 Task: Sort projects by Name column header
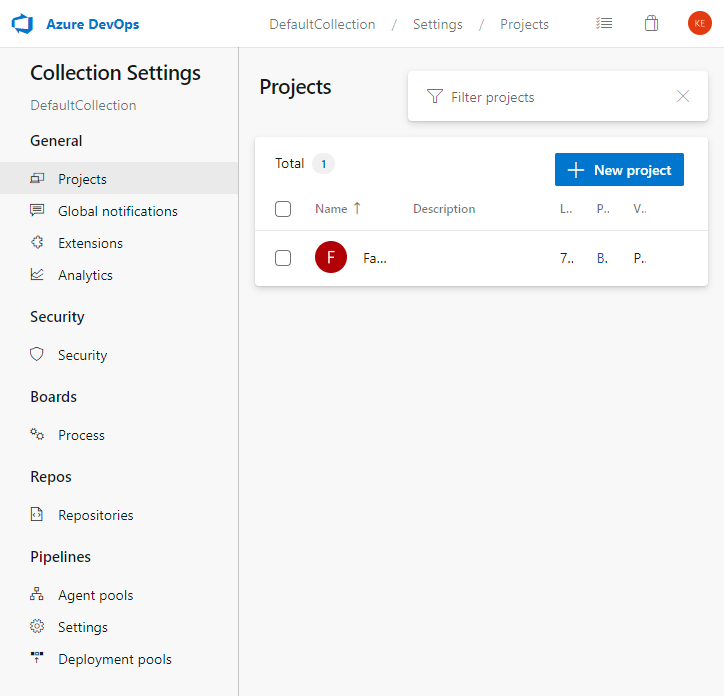pyautogui.click(x=331, y=209)
